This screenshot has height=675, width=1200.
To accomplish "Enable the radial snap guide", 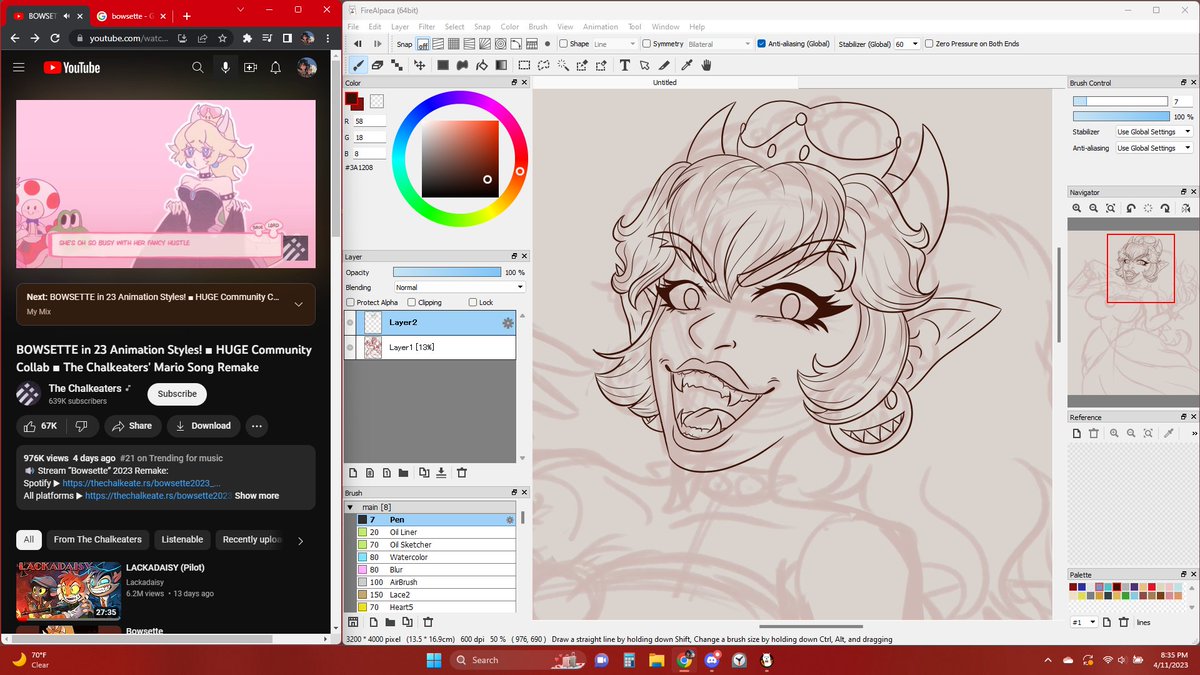I will coord(485,44).
